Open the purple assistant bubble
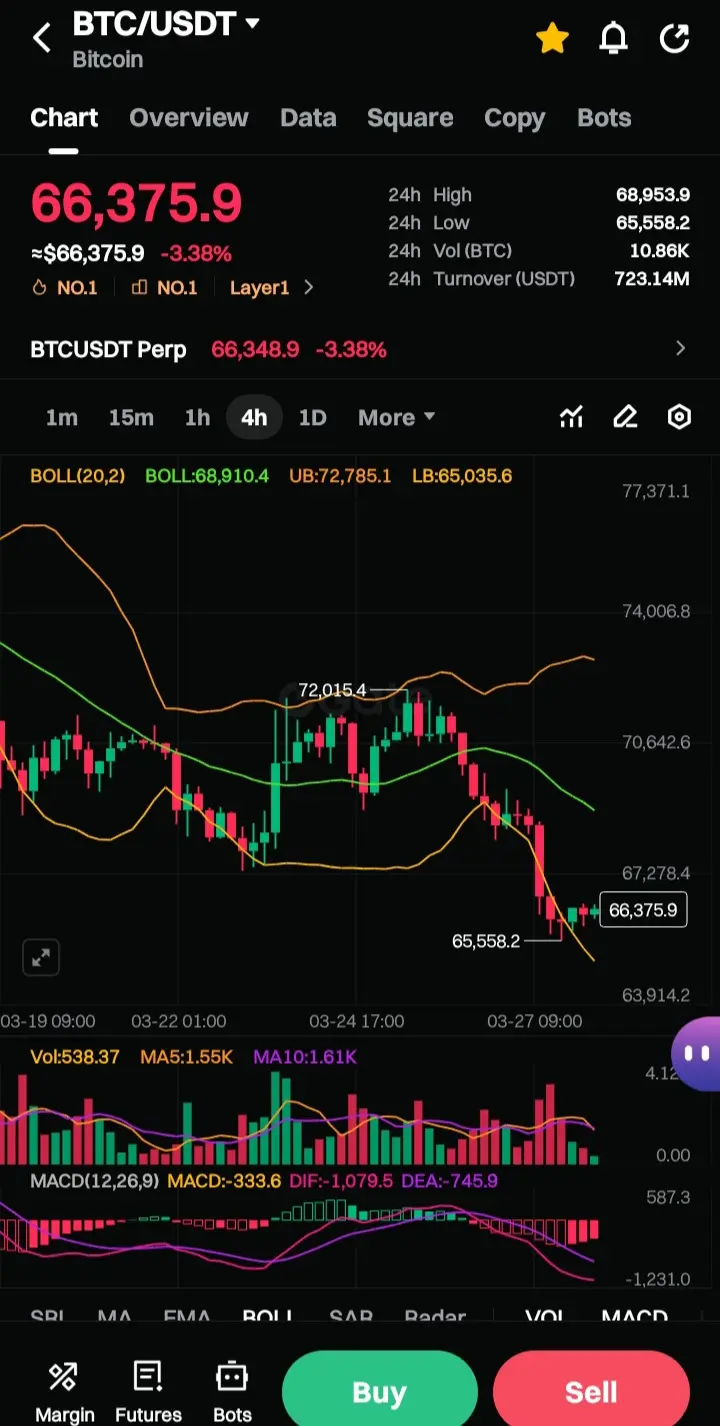720x1426 pixels. (x=697, y=1053)
